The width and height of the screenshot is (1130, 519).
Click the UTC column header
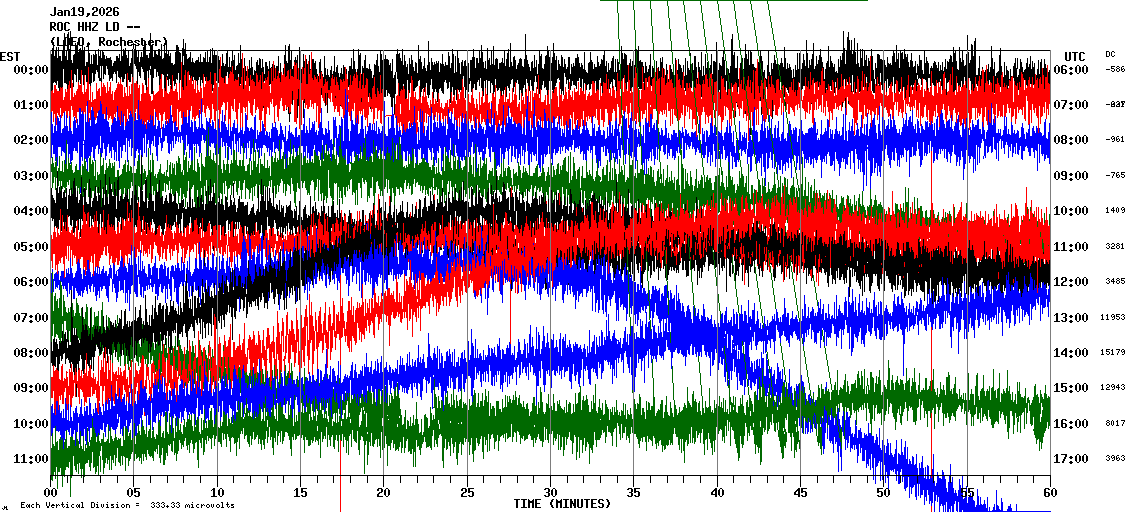pyautogui.click(x=1074, y=56)
